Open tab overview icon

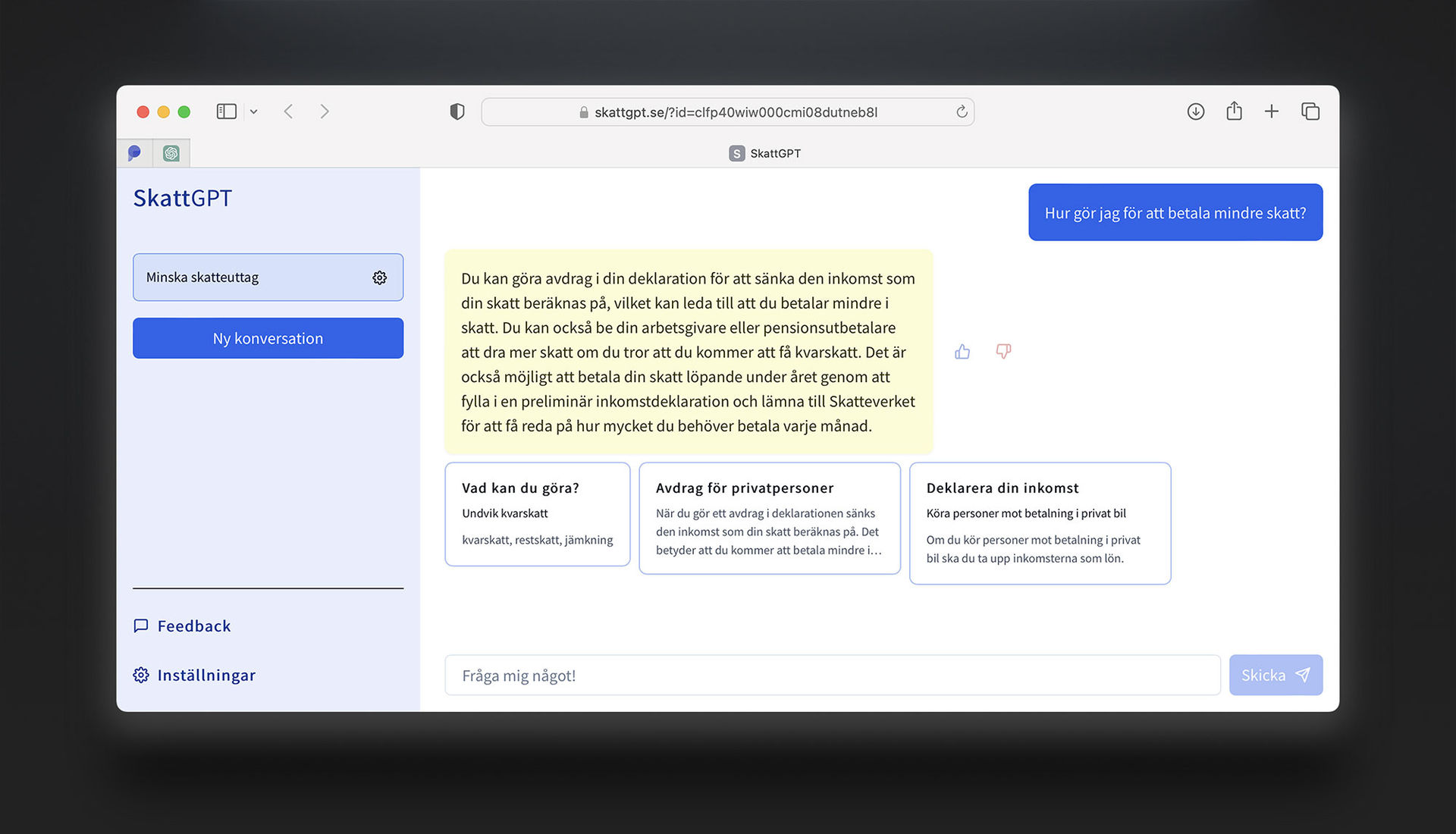1310,112
